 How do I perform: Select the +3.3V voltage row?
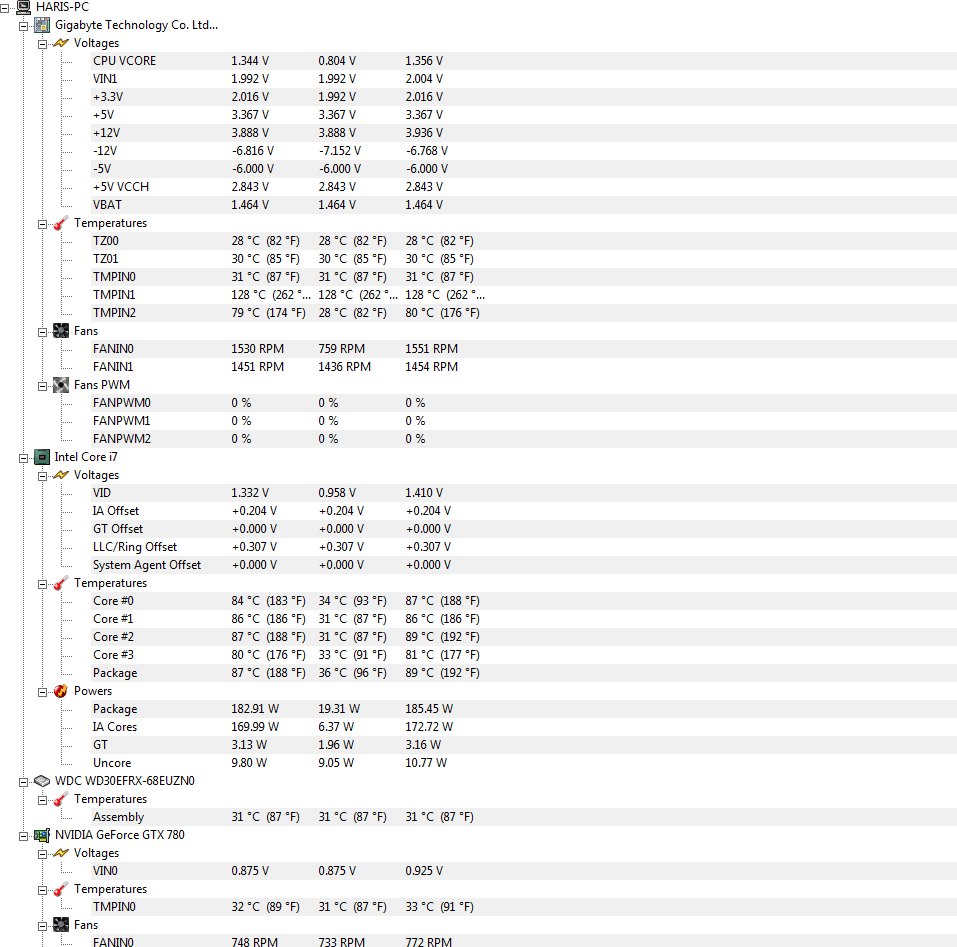click(524, 97)
